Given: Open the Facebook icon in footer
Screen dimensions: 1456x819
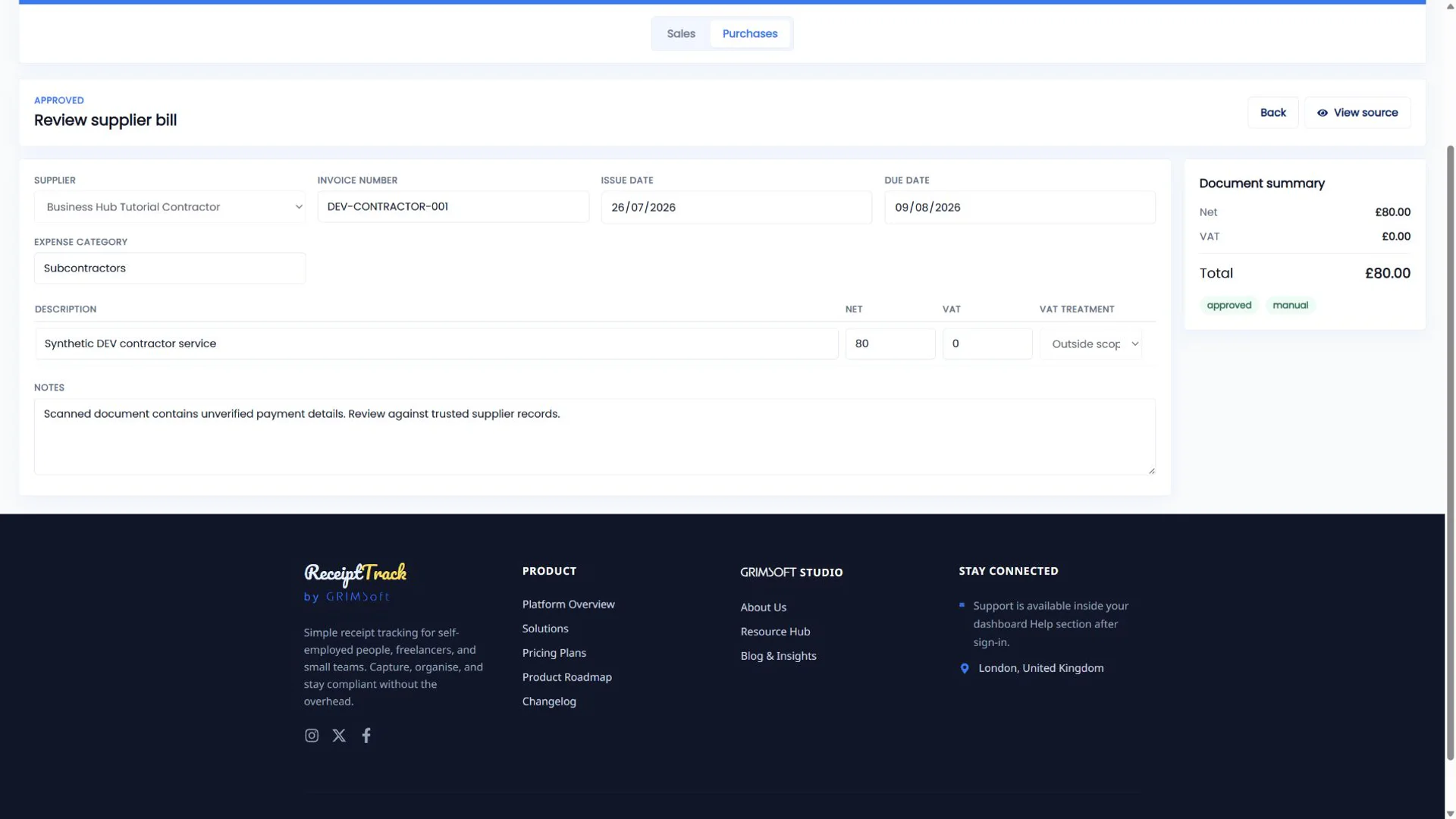Looking at the screenshot, I should [366, 736].
